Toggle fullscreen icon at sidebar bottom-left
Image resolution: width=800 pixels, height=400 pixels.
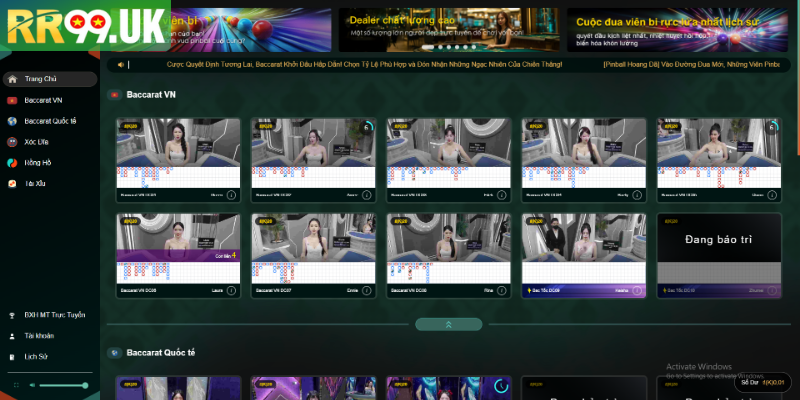click(14, 385)
